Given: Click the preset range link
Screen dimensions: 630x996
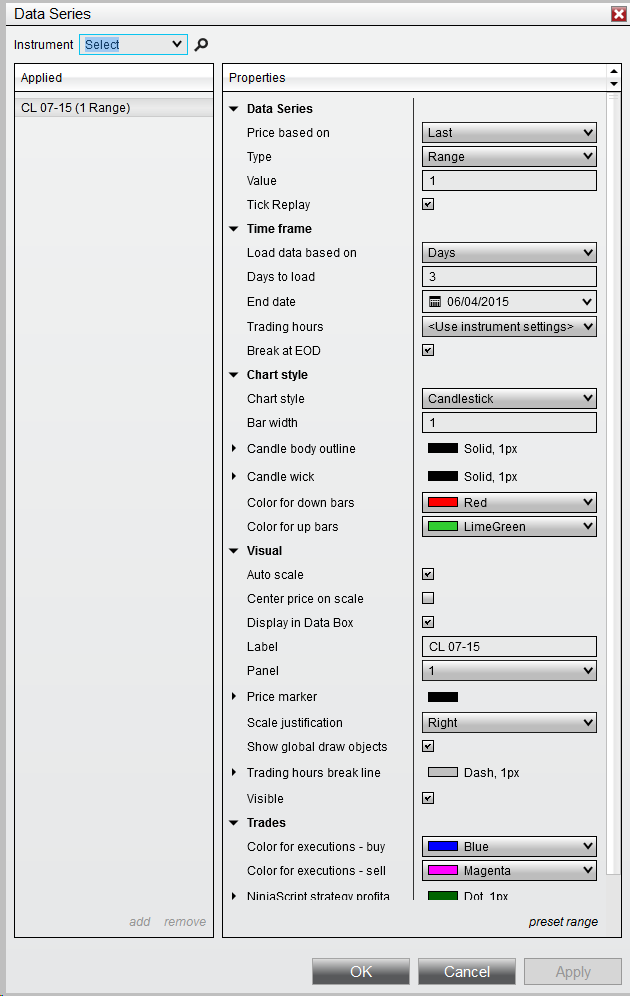Looking at the screenshot, I should click(563, 922).
